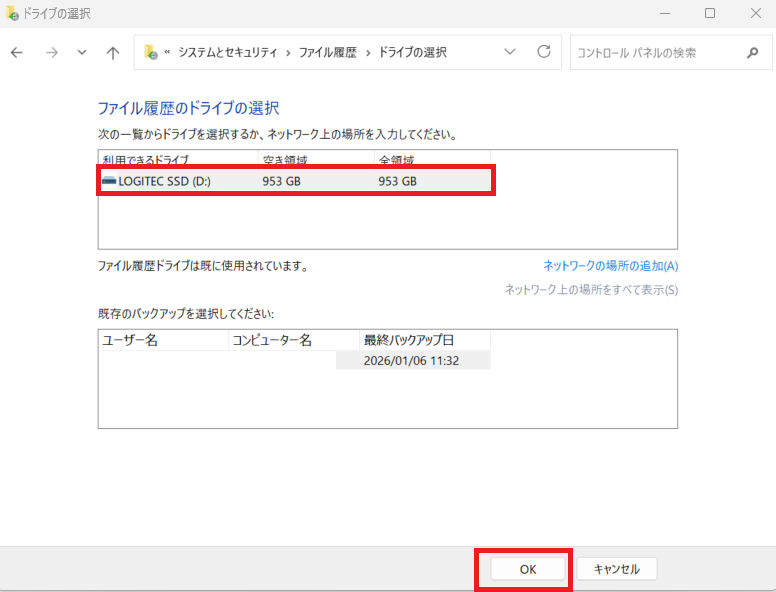Expand the hidden breadcrumb « overflow
Image resolution: width=776 pixels, height=592 pixels.
pyautogui.click(x=168, y=53)
